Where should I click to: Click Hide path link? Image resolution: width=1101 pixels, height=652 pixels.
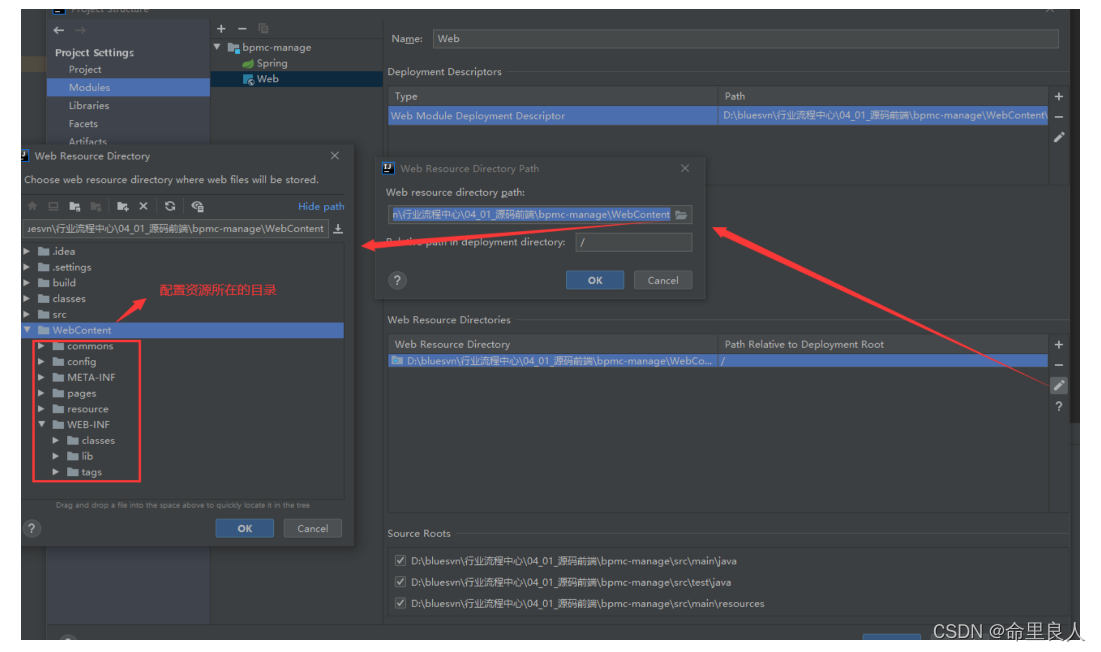click(x=321, y=206)
